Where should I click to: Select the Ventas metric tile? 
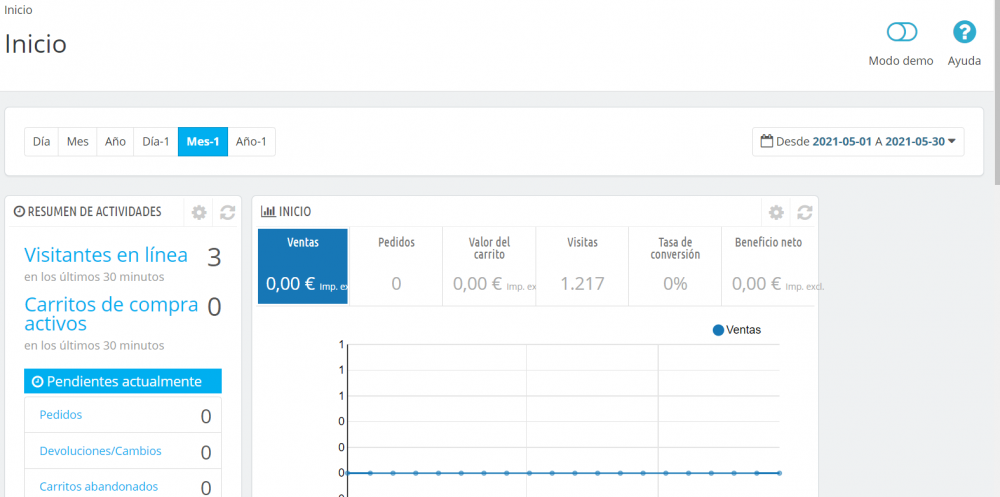click(303, 266)
